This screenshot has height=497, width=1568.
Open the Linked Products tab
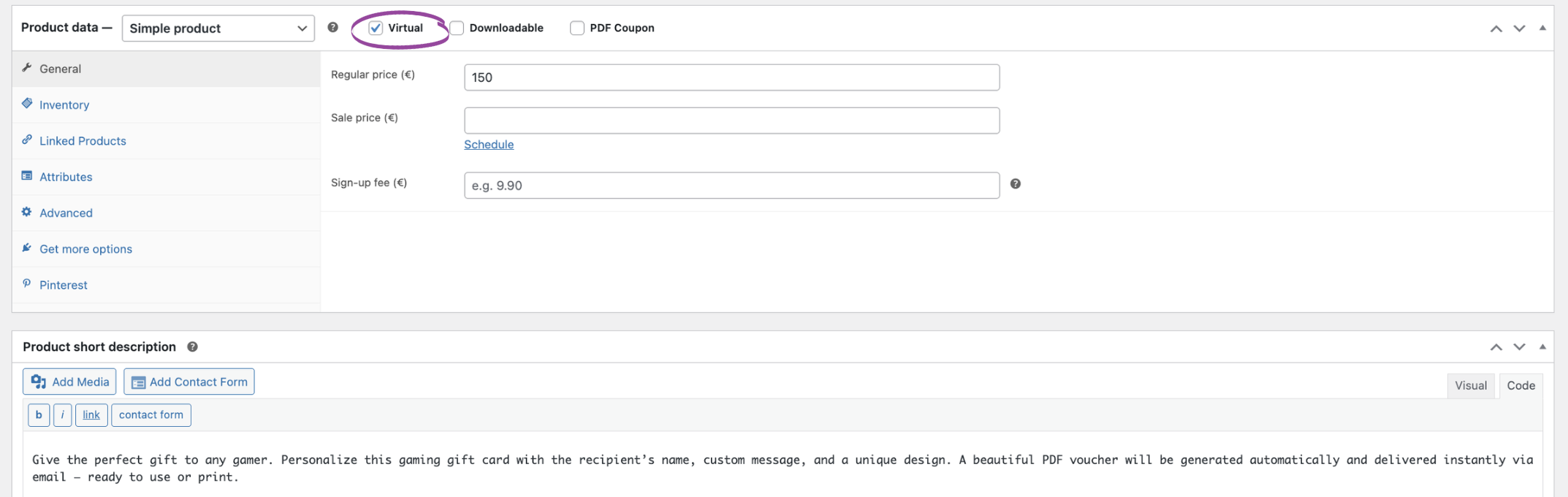click(x=167, y=140)
